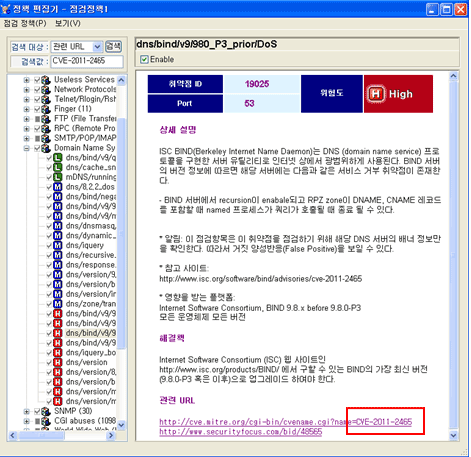The height and width of the screenshot is (457, 471).
Task: Open the 관련 URL search target dropdown
Action: [97, 47]
